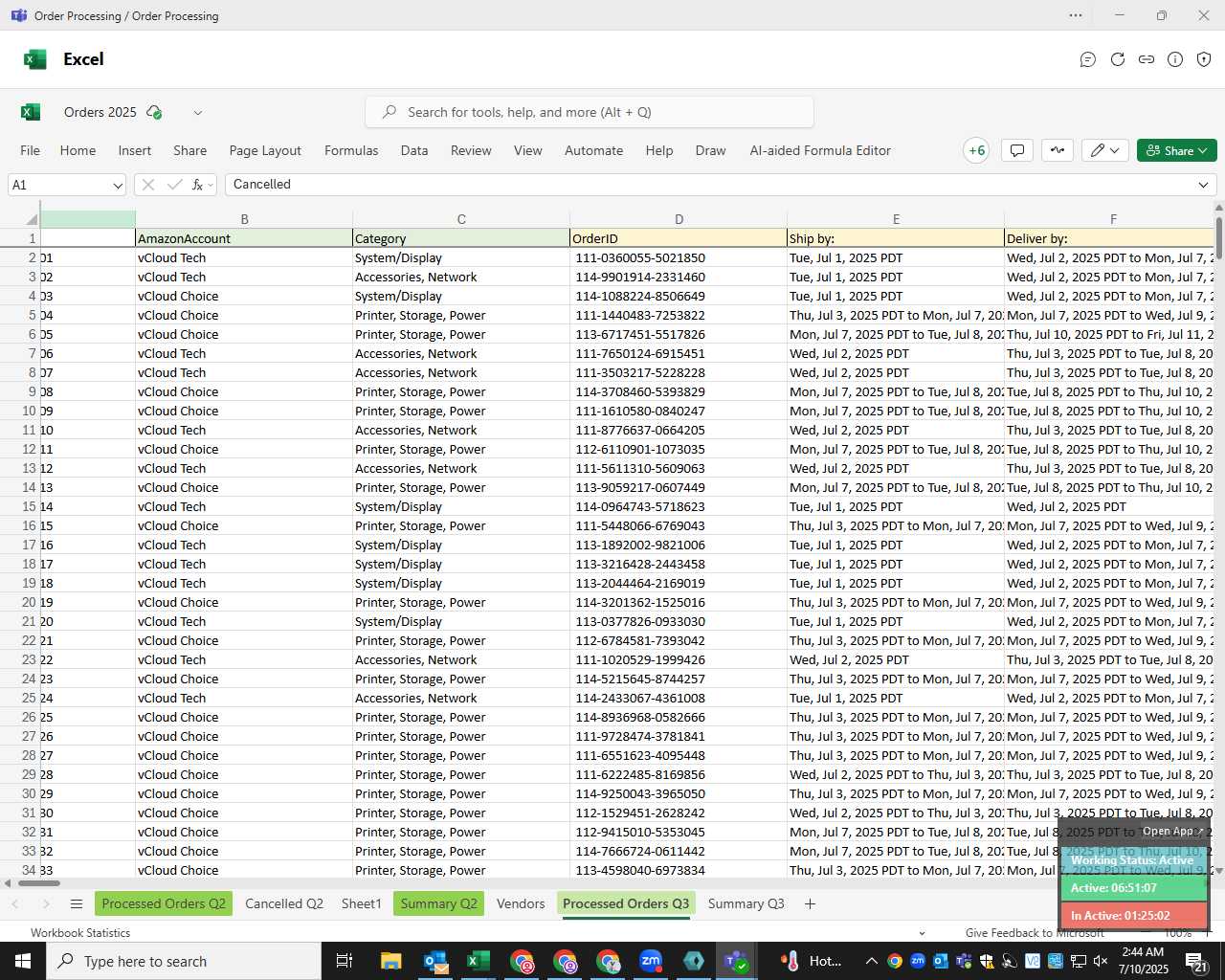This screenshot has height=980, width=1225.
Task: Click the confirm checkmark in formula bar
Action: (174, 185)
